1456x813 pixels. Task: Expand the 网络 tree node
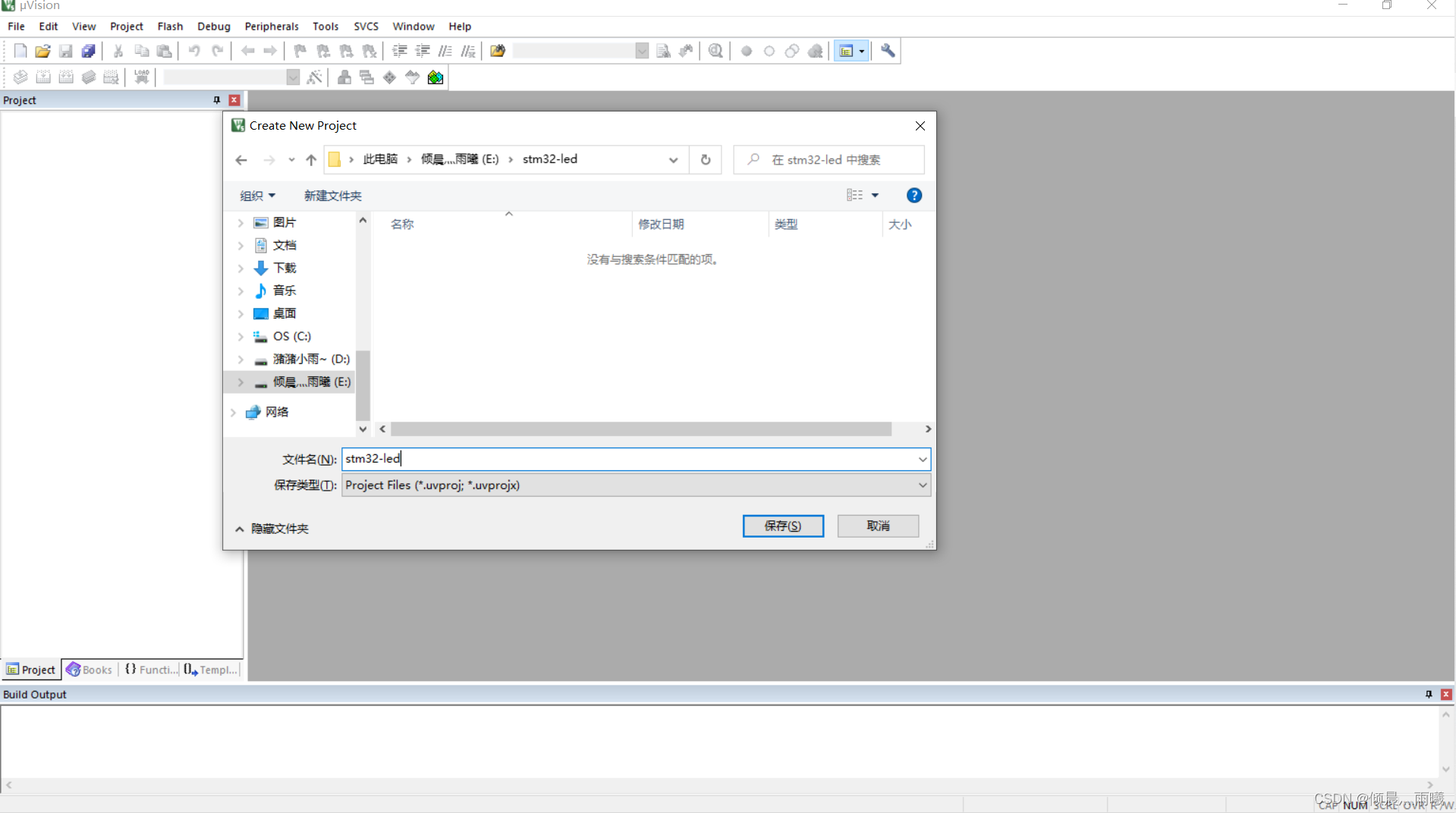click(233, 412)
